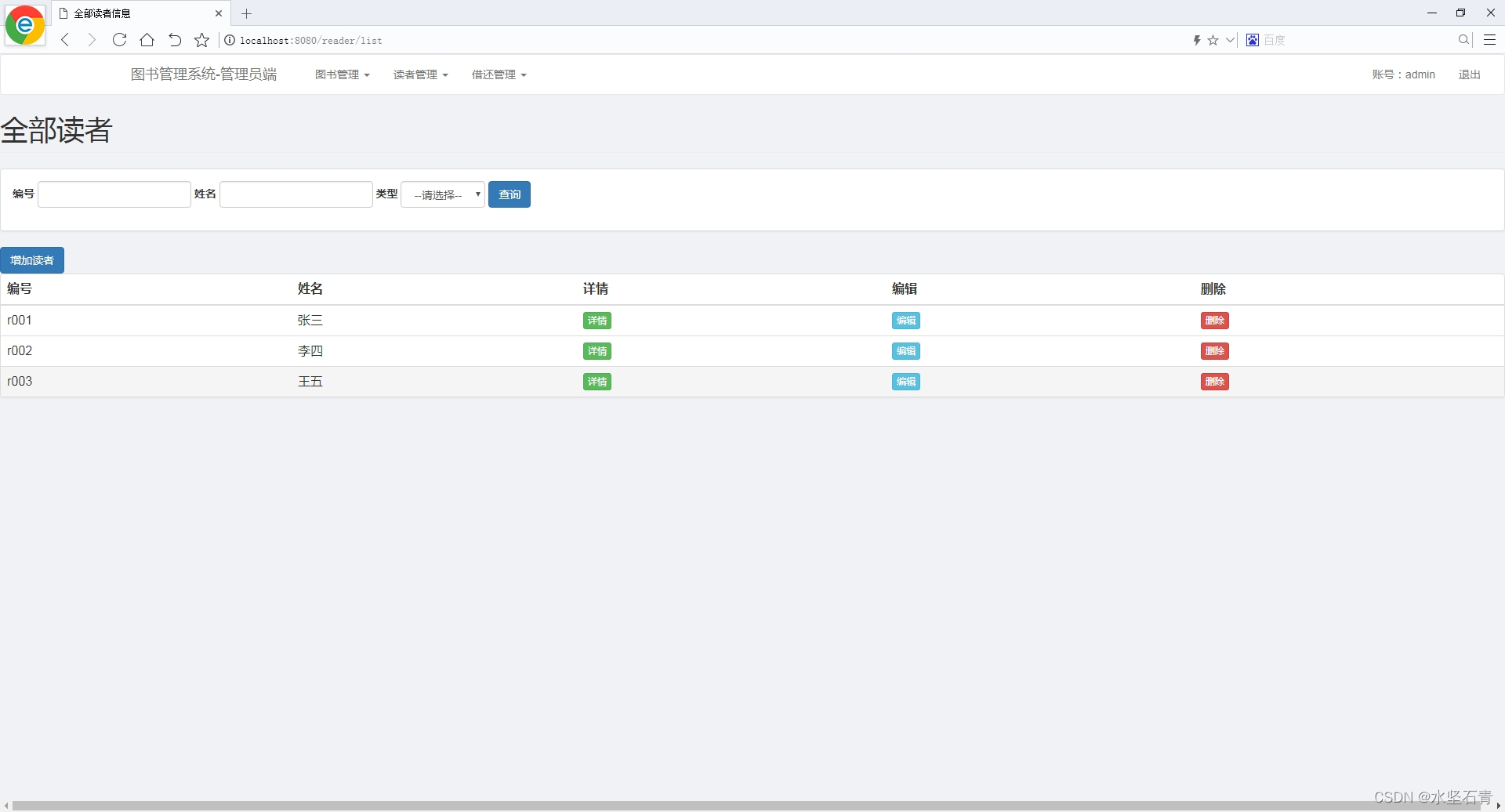Click 删除 for reader r001
1505x812 pixels.
[x=1215, y=321]
